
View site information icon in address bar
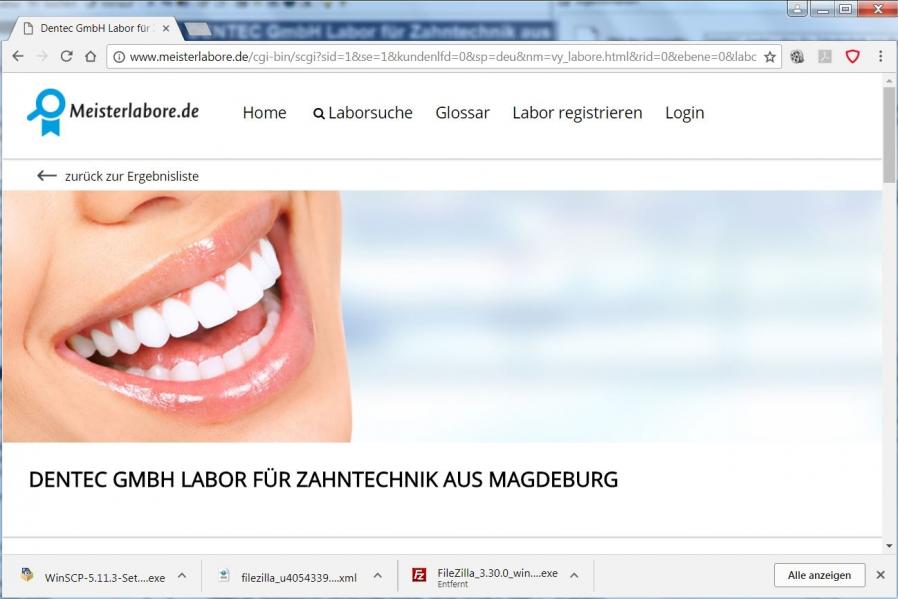coord(119,57)
